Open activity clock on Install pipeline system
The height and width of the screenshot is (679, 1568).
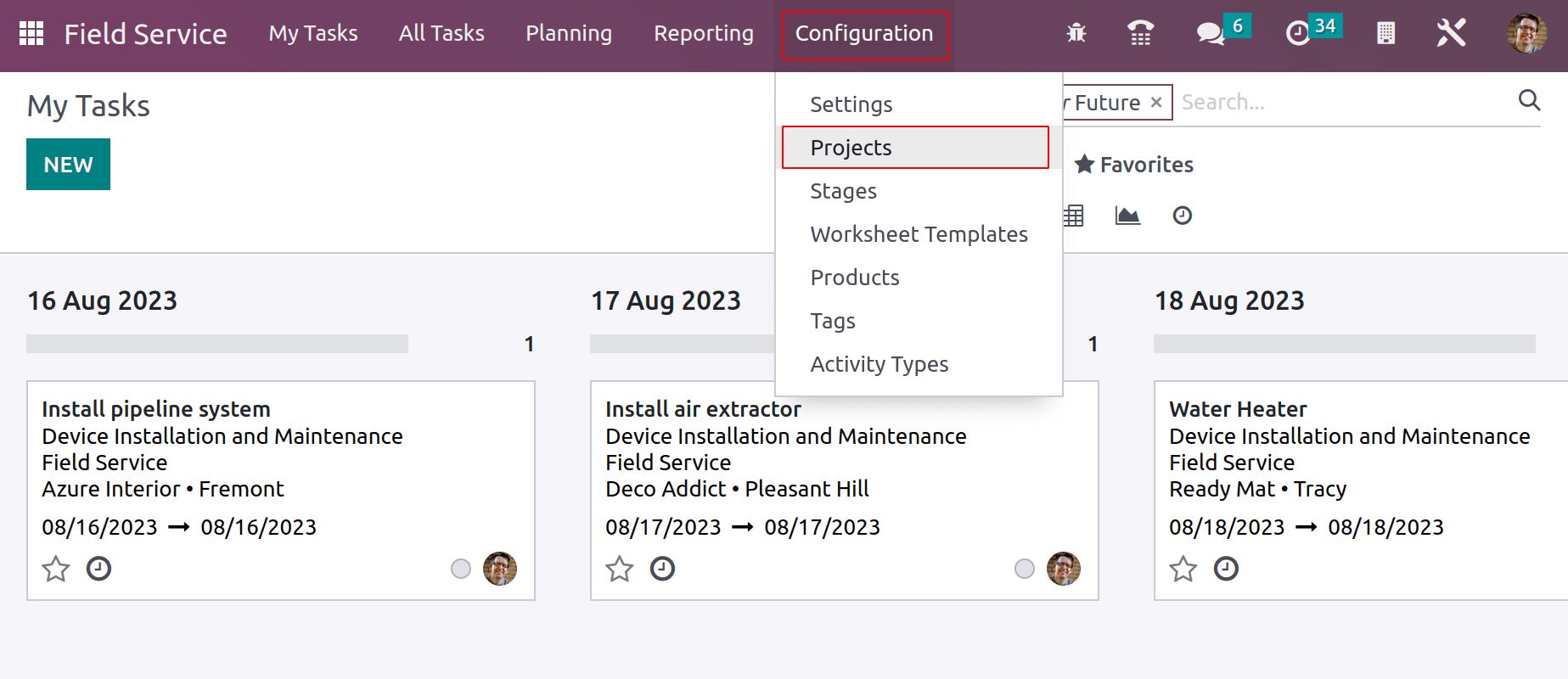tap(98, 569)
